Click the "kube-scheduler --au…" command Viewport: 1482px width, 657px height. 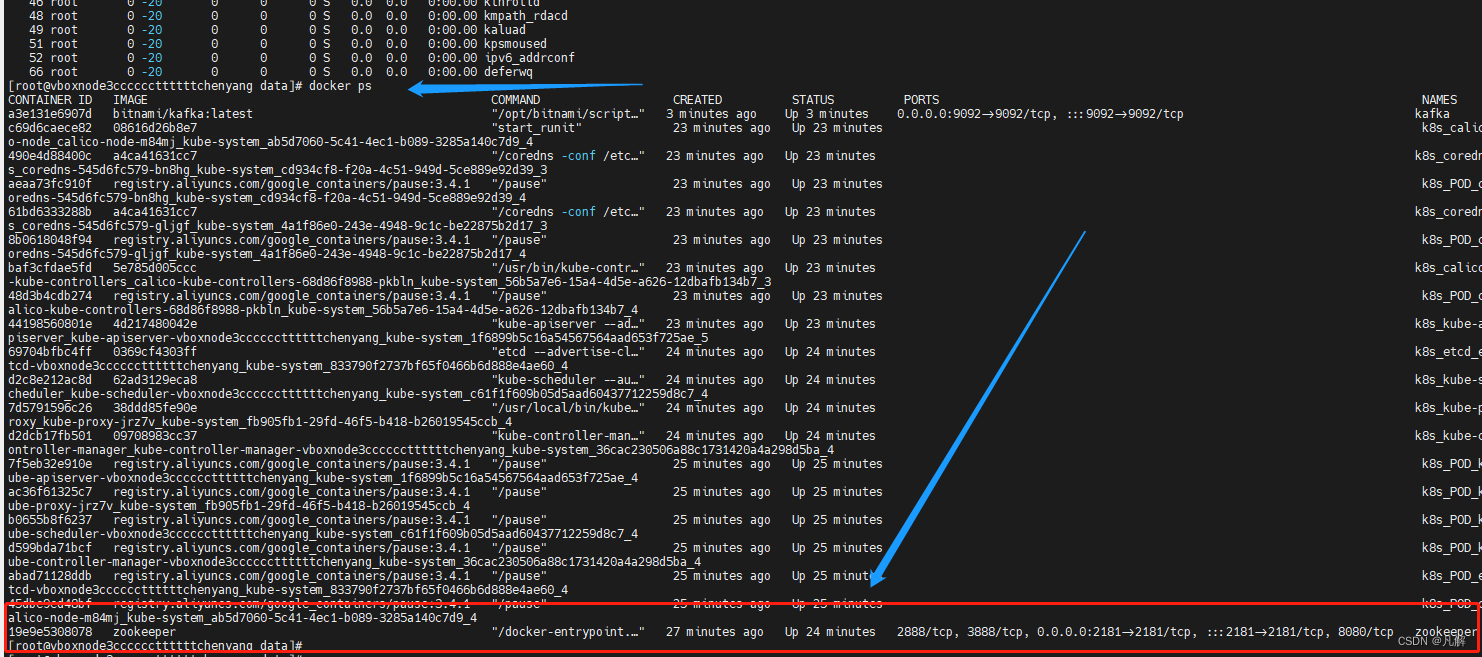(568, 380)
